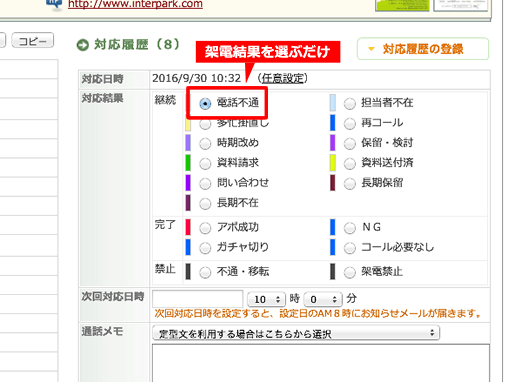Screen dimensions: 517x382
Task: Expand the 対応履歴の登録 panel
Action: click(x=423, y=49)
